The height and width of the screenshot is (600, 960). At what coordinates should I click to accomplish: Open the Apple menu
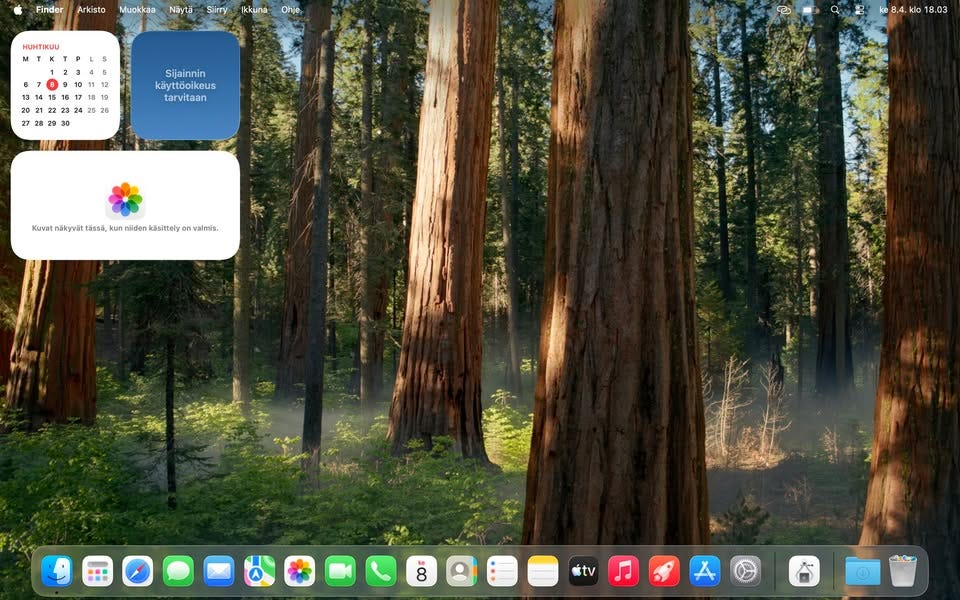click(x=17, y=9)
